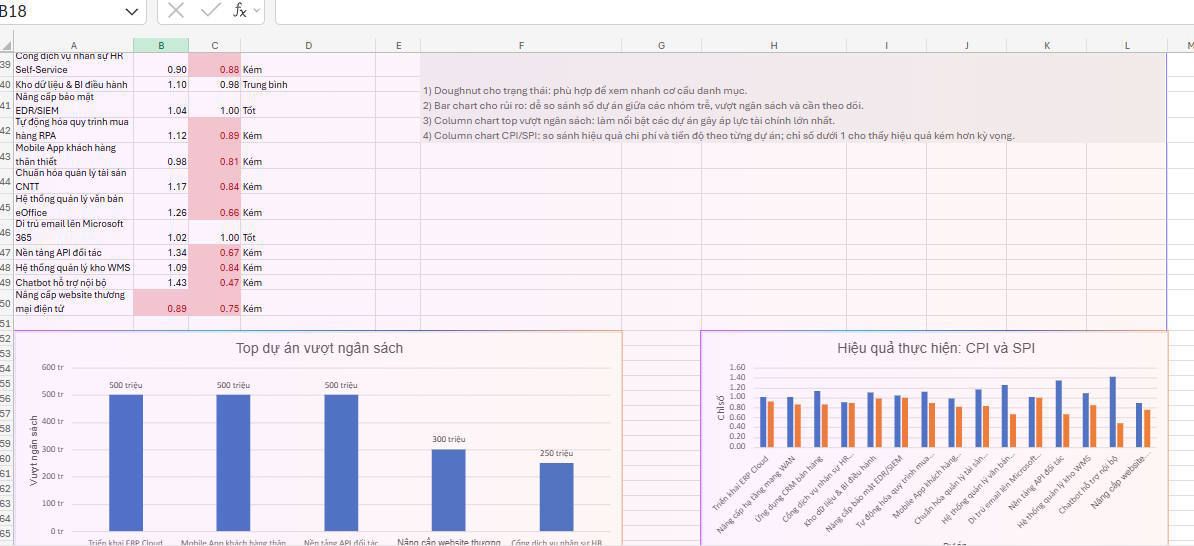The image size is (1194, 546).
Task: Select the 'Trung bình' status cell
Action: coord(308,85)
